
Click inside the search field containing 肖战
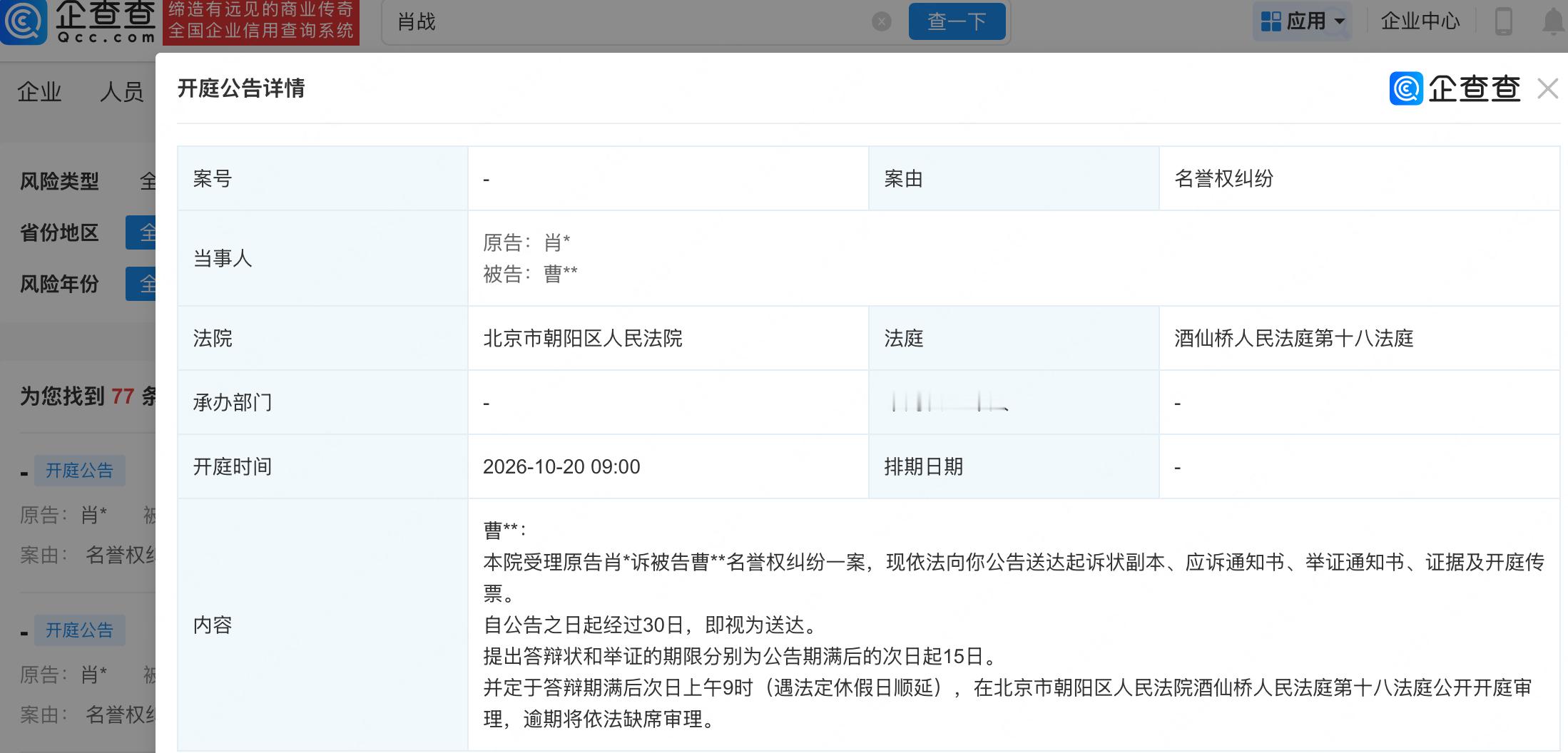628,22
